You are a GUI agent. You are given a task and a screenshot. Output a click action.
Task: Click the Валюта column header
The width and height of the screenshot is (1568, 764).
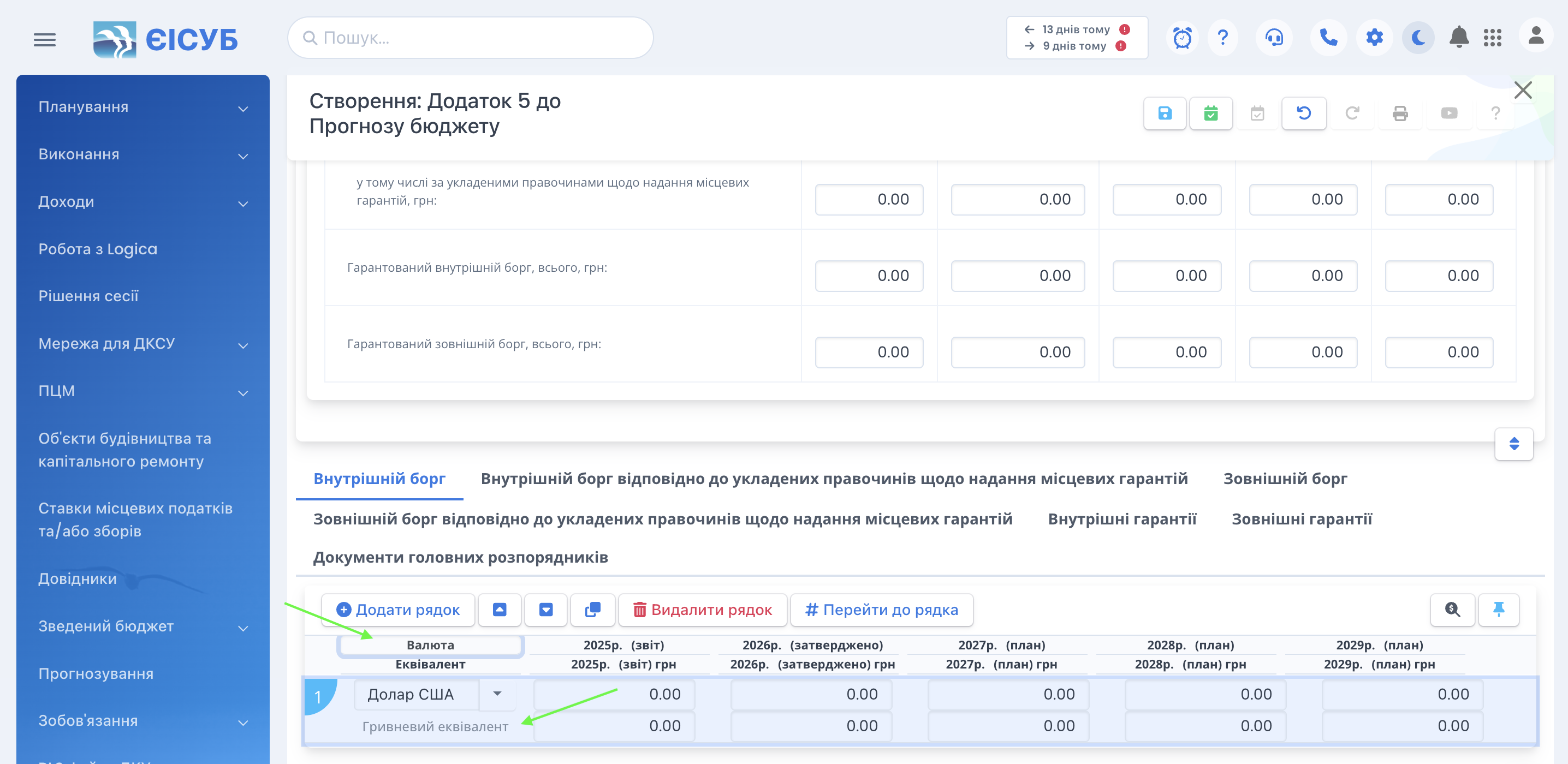click(x=430, y=645)
